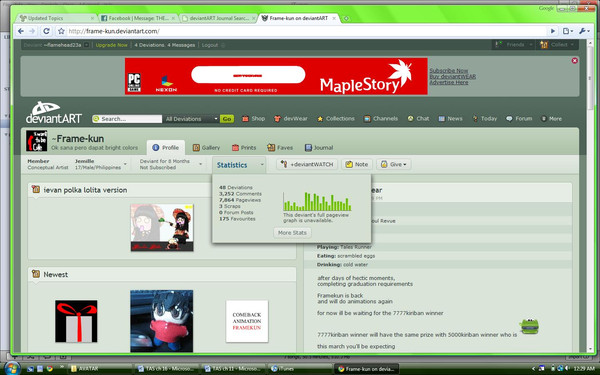The image size is (600, 375).
Task: Open the Chat icon link
Action: point(418,119)
